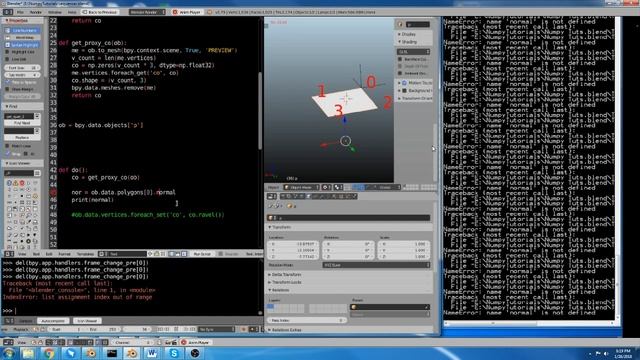Click the viewport shading icon in 3D header
This screenshot has height=360, width=640.
326,187
